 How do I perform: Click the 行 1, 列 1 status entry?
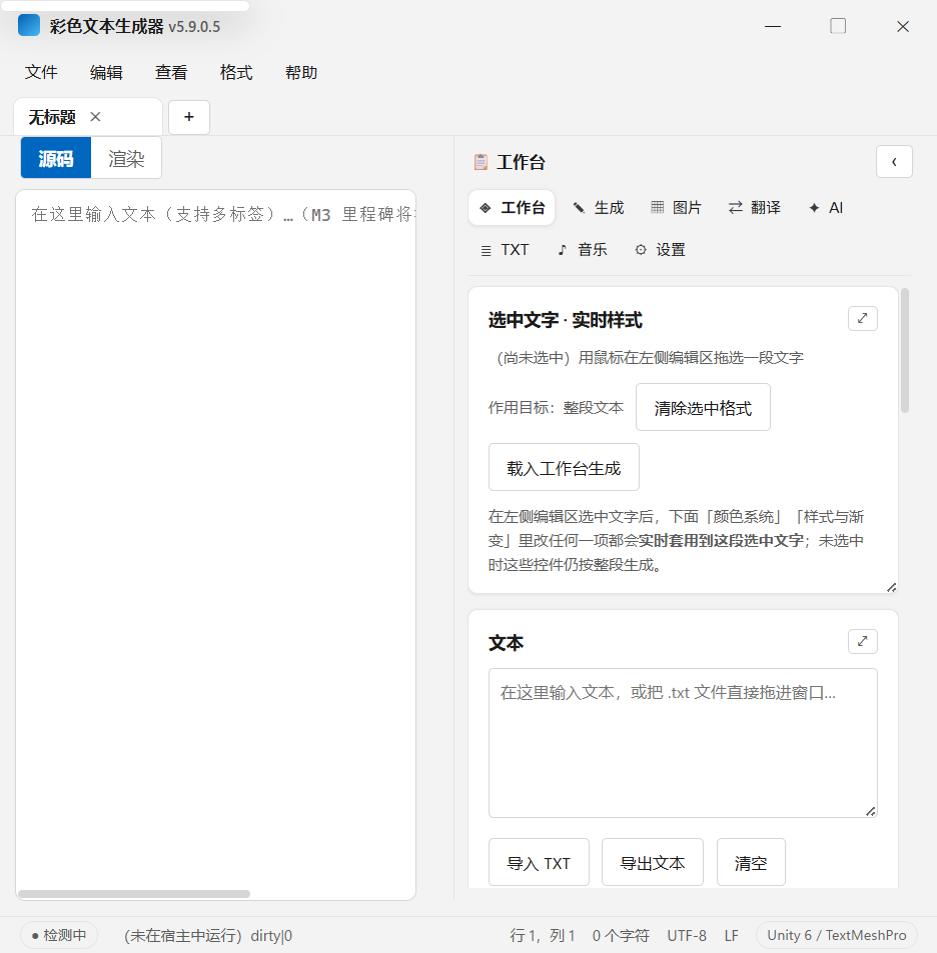point(543,935)
